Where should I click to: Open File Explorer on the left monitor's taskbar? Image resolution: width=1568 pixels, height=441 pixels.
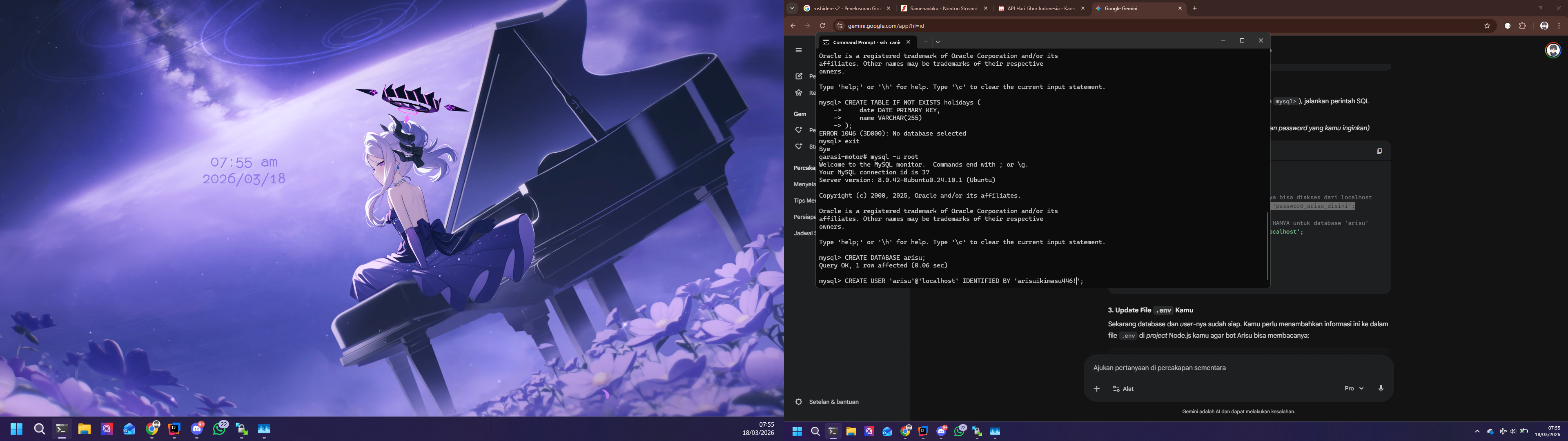84,429
